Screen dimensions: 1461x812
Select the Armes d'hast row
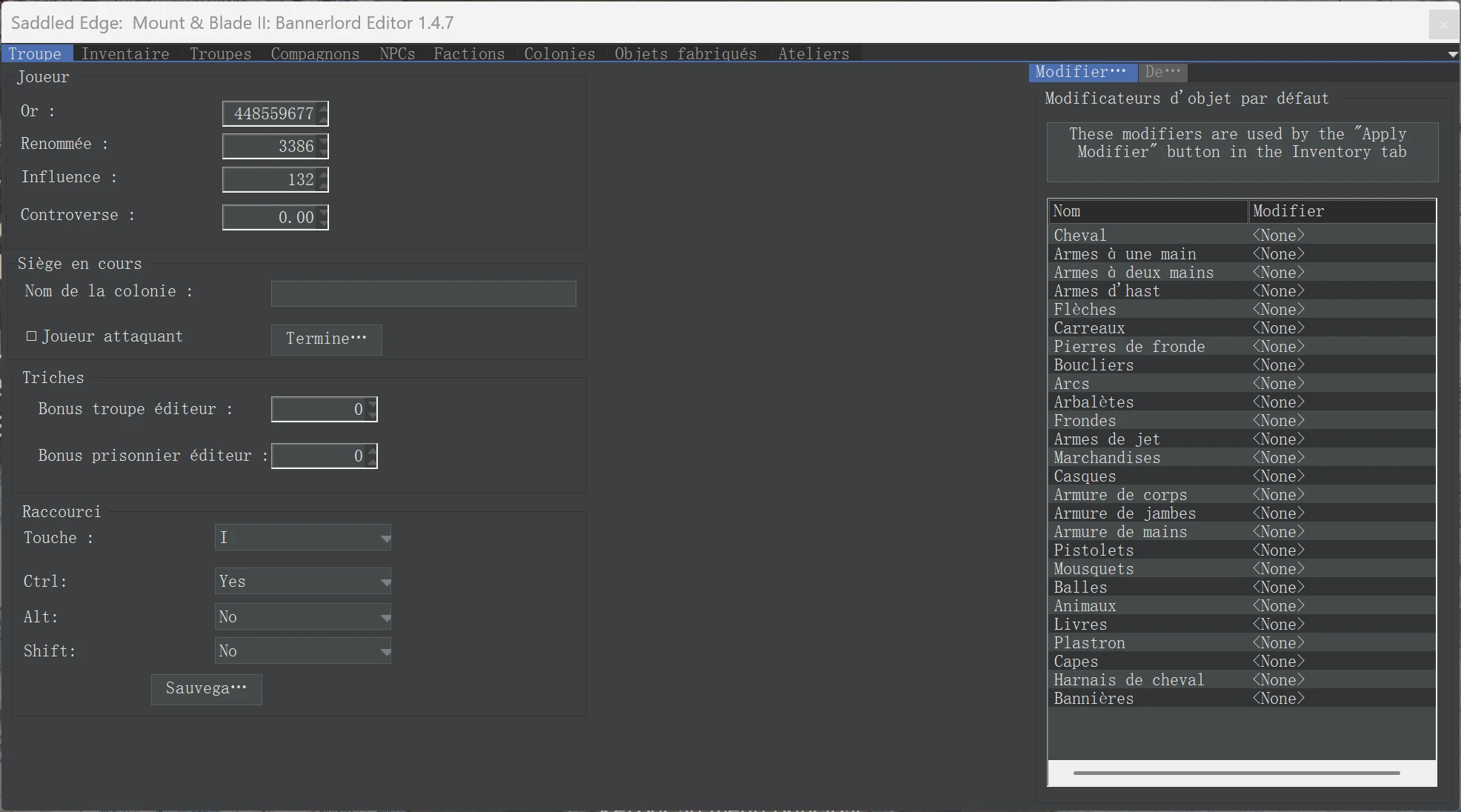click(x=1242, y=291)
